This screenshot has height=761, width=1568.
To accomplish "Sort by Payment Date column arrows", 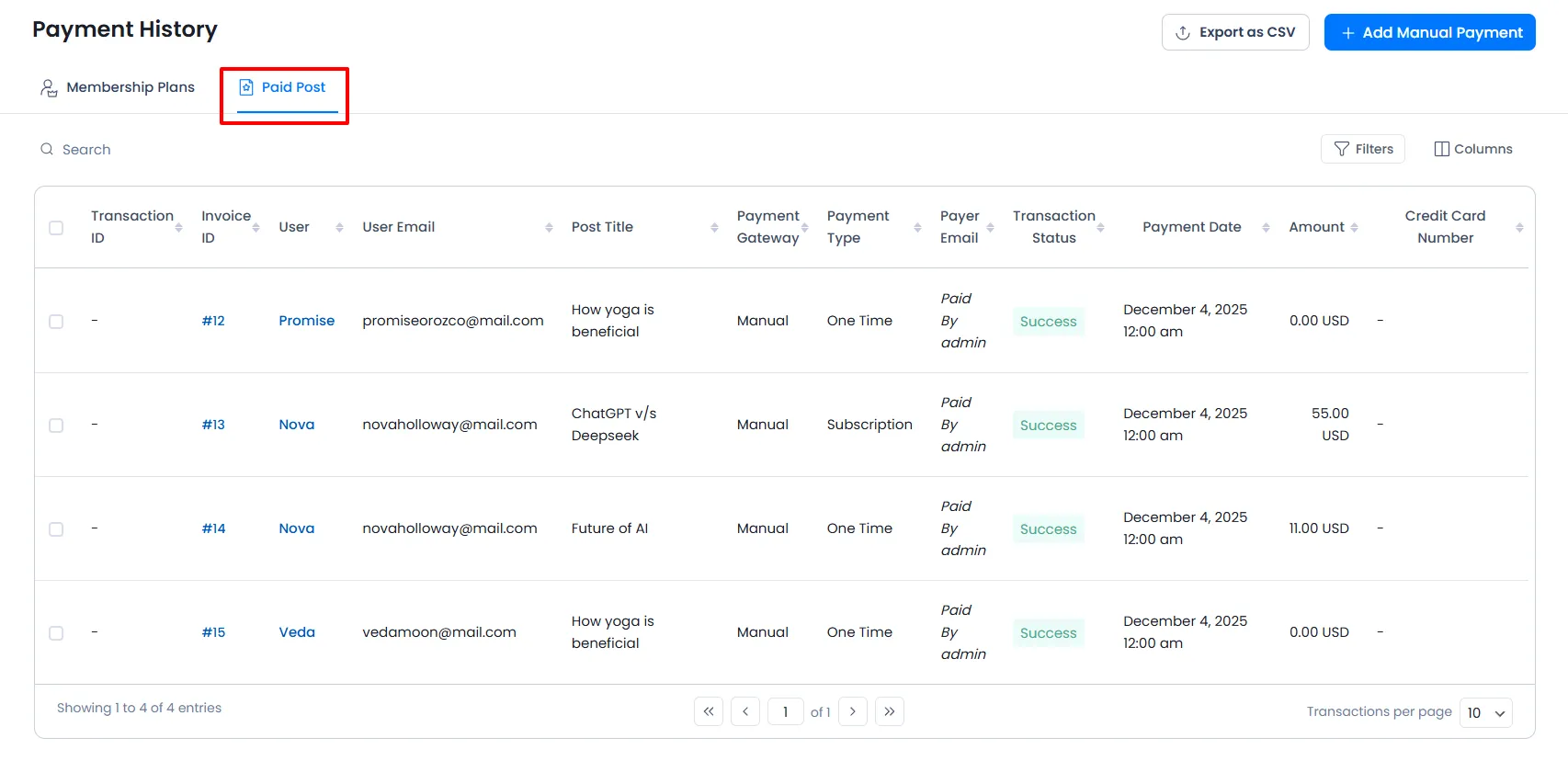I will point(1266,227).
